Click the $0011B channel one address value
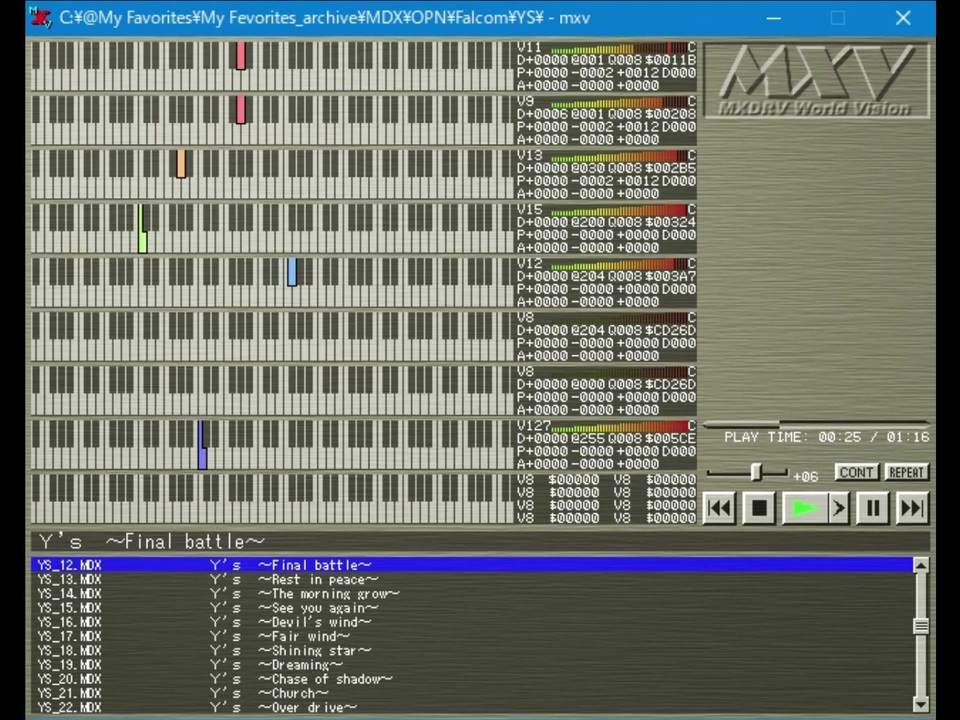This screenshot has height=720, width=960. [670, 60]
